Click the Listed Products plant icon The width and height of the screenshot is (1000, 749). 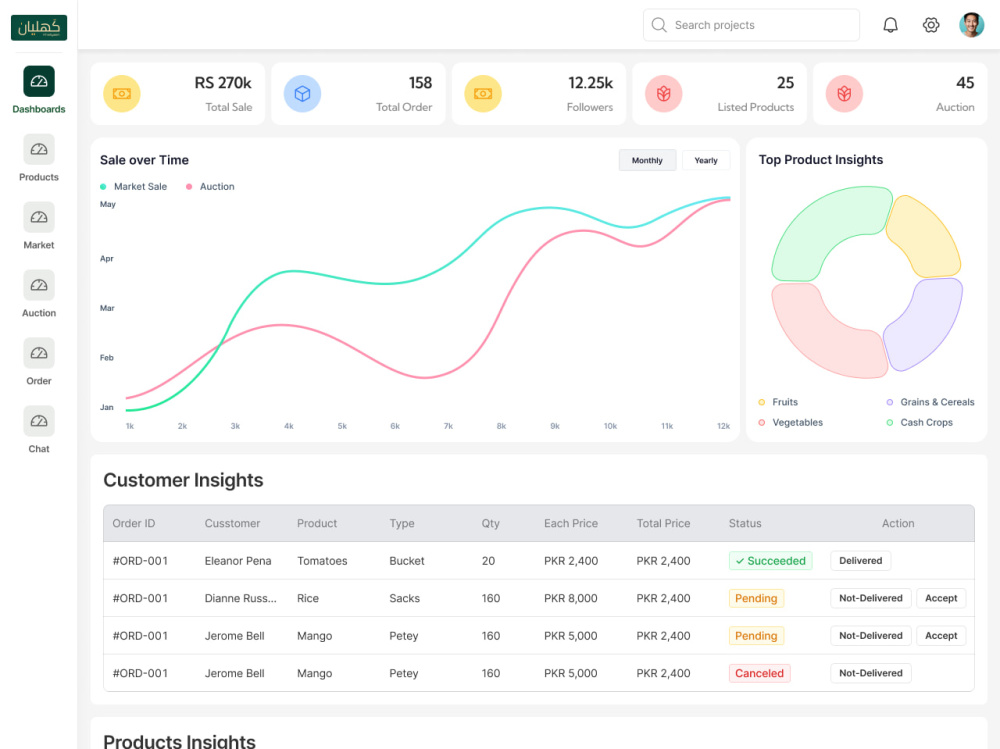coord(664,94)
